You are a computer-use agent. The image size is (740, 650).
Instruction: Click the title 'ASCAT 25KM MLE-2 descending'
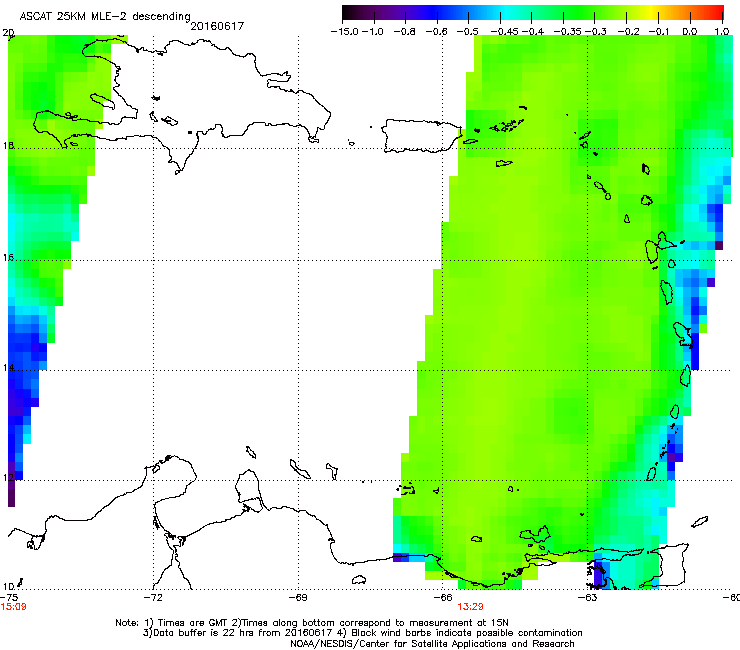click(105, 17)
